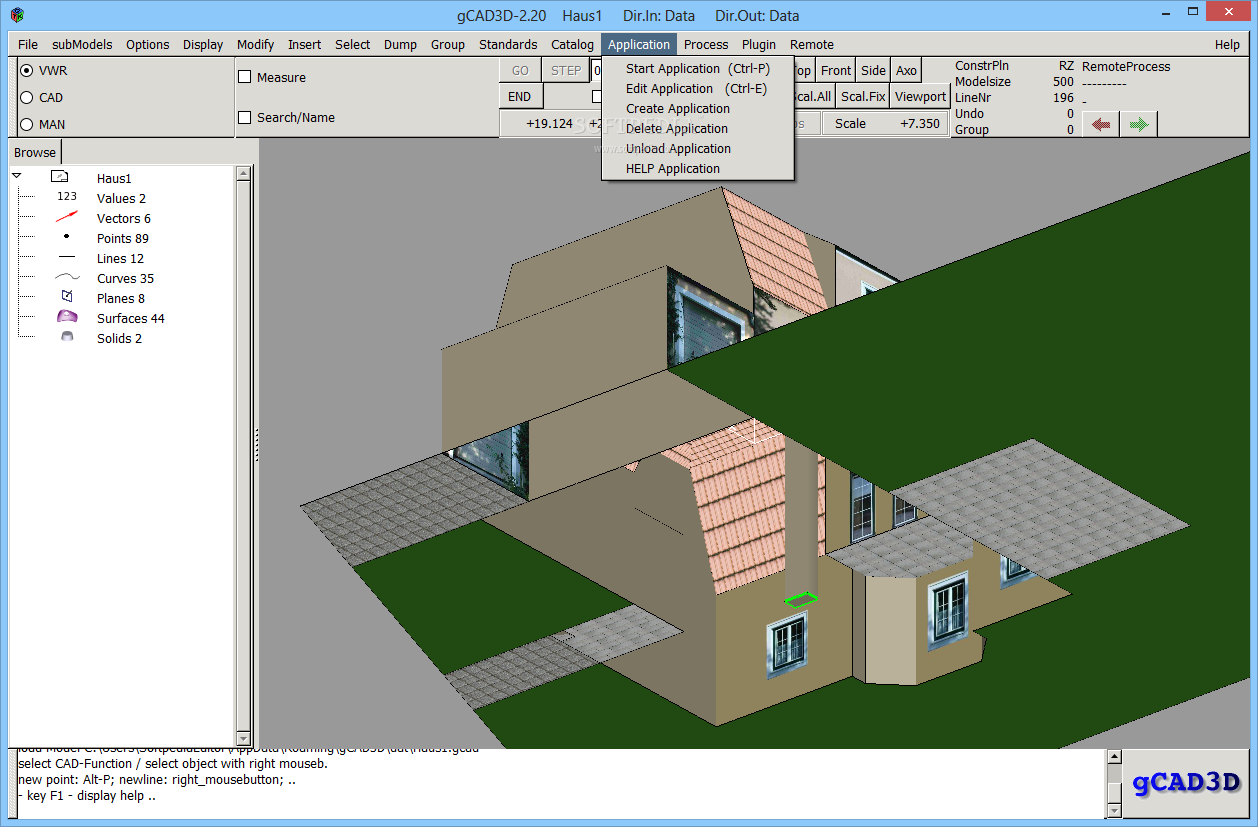The width and height of the screenshot is (1258, 827).
Task: Click the red undo arrow icon
Action: pyautogui.click(x=1100, y=124)
